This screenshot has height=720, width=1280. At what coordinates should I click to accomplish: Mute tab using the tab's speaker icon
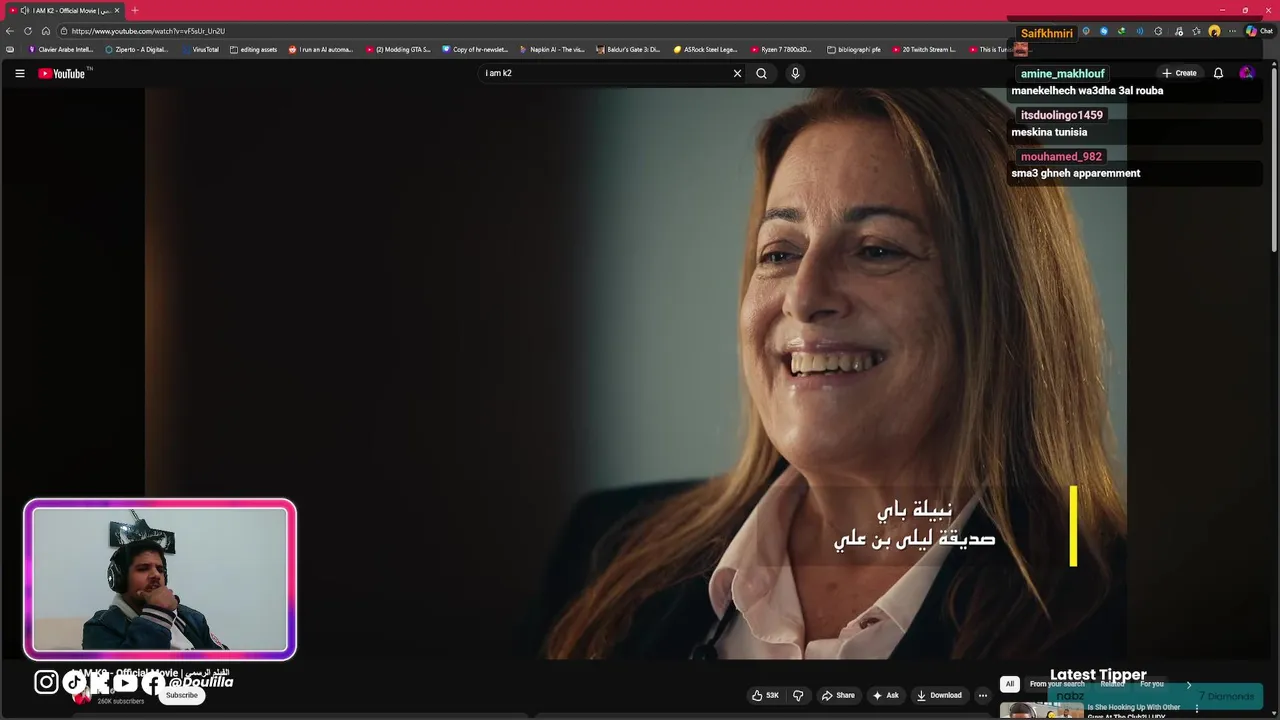pos(24,10)
